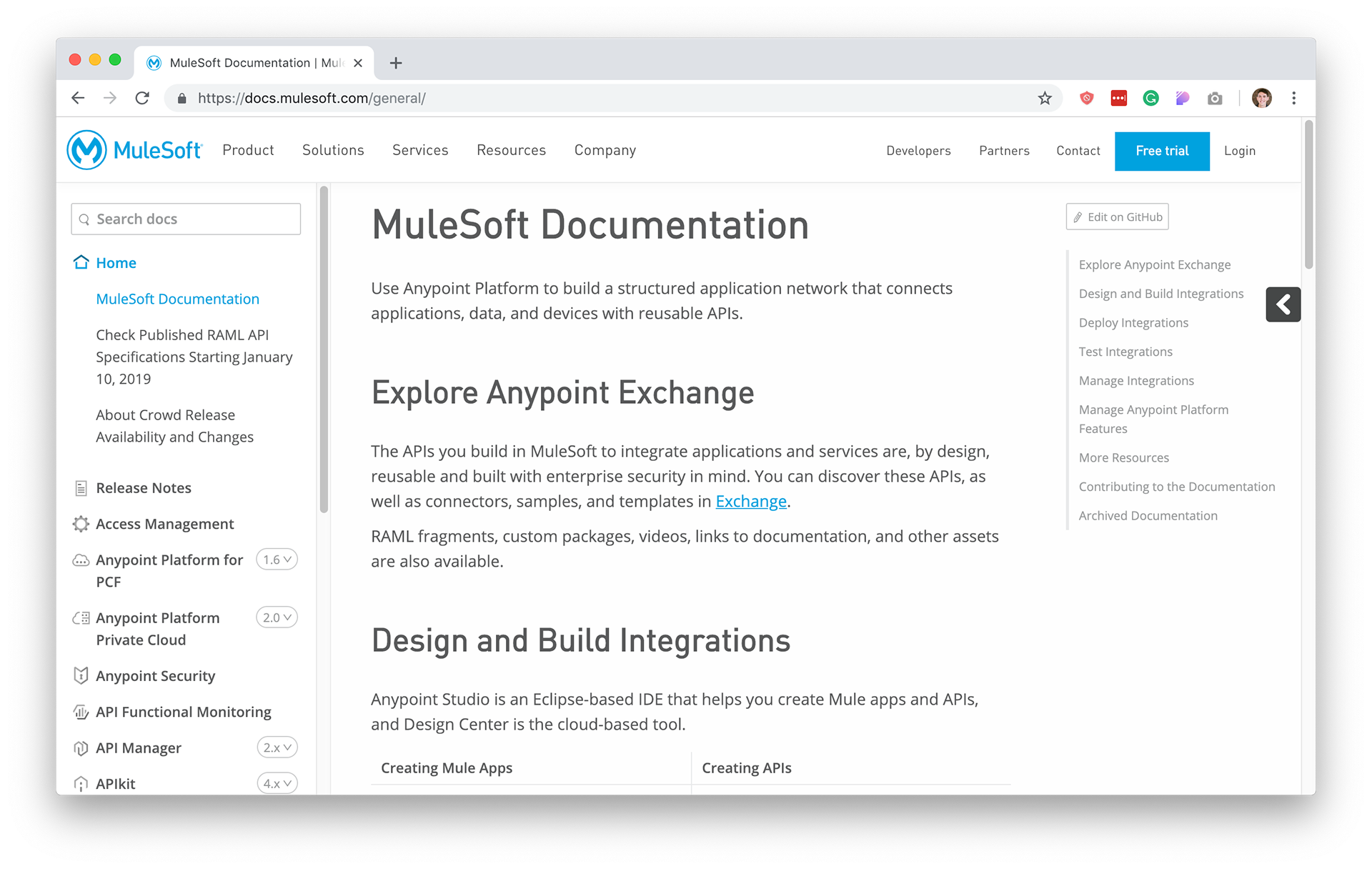
Task: Click the Free trial button
Action: pyautogui.click(x=1162, y=151)
